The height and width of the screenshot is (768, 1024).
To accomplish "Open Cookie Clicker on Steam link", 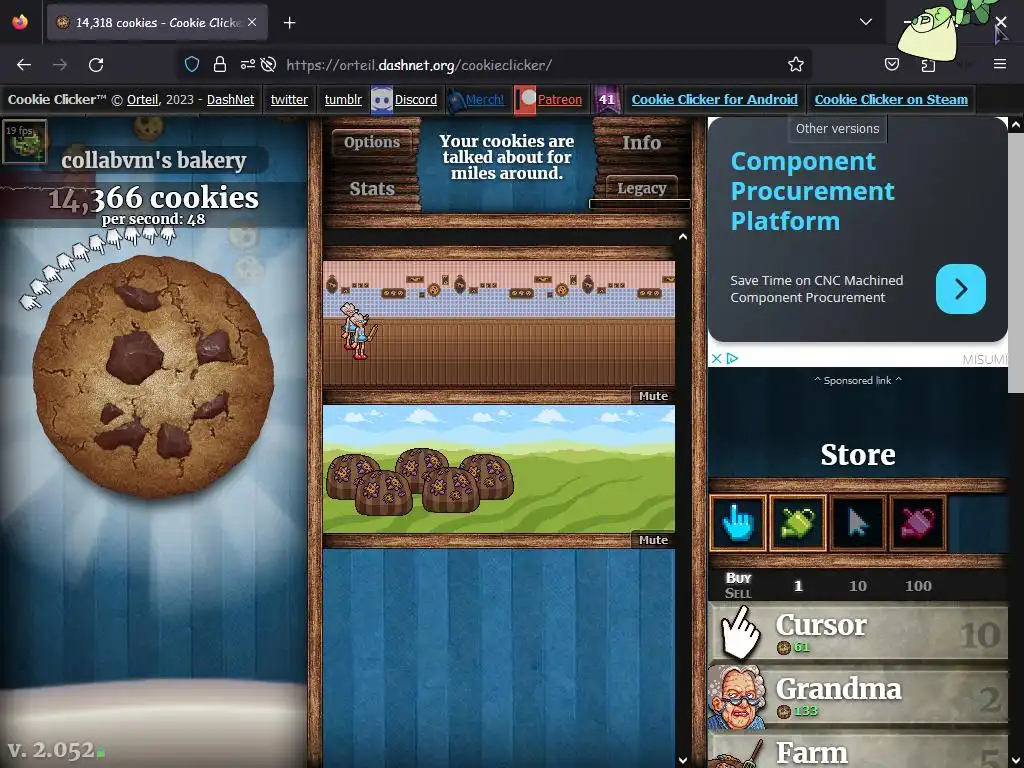I will click(891, 100).
